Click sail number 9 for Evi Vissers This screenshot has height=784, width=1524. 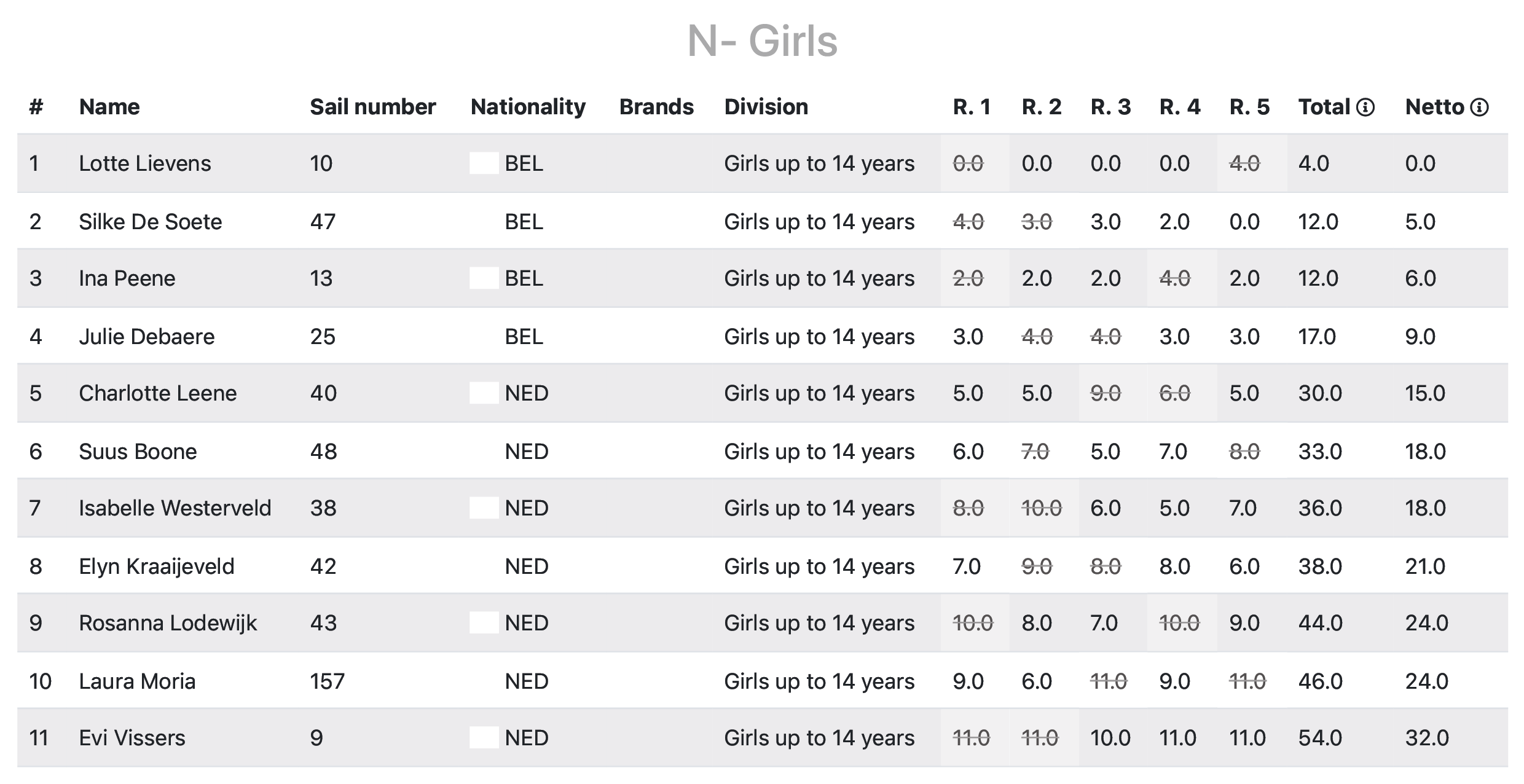click(316, 738)
